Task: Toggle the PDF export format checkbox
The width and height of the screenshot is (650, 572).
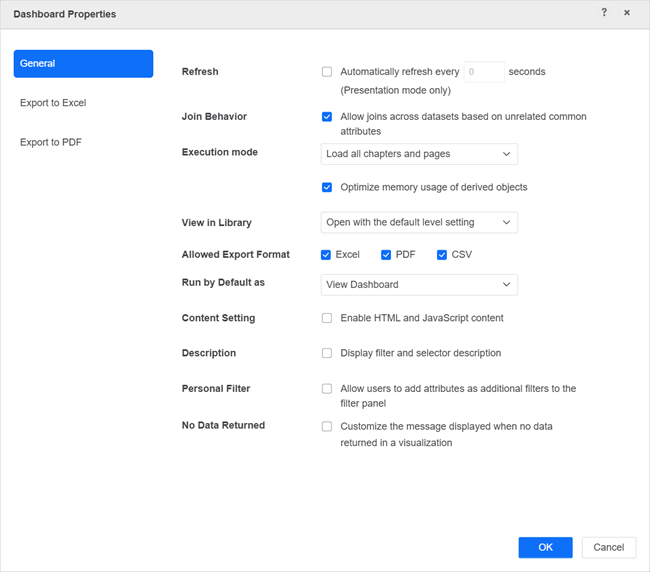Action: click(386, 255)
